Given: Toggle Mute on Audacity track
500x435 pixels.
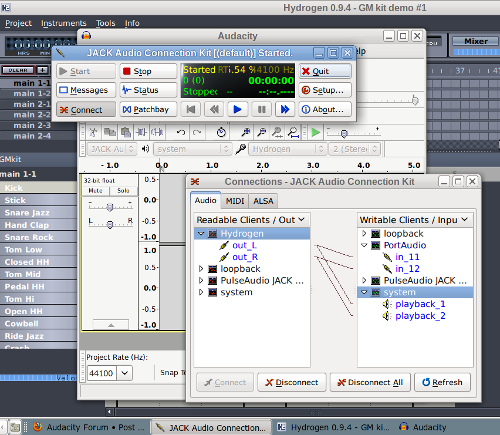Looking at the screenshot, I should point(95,191).
